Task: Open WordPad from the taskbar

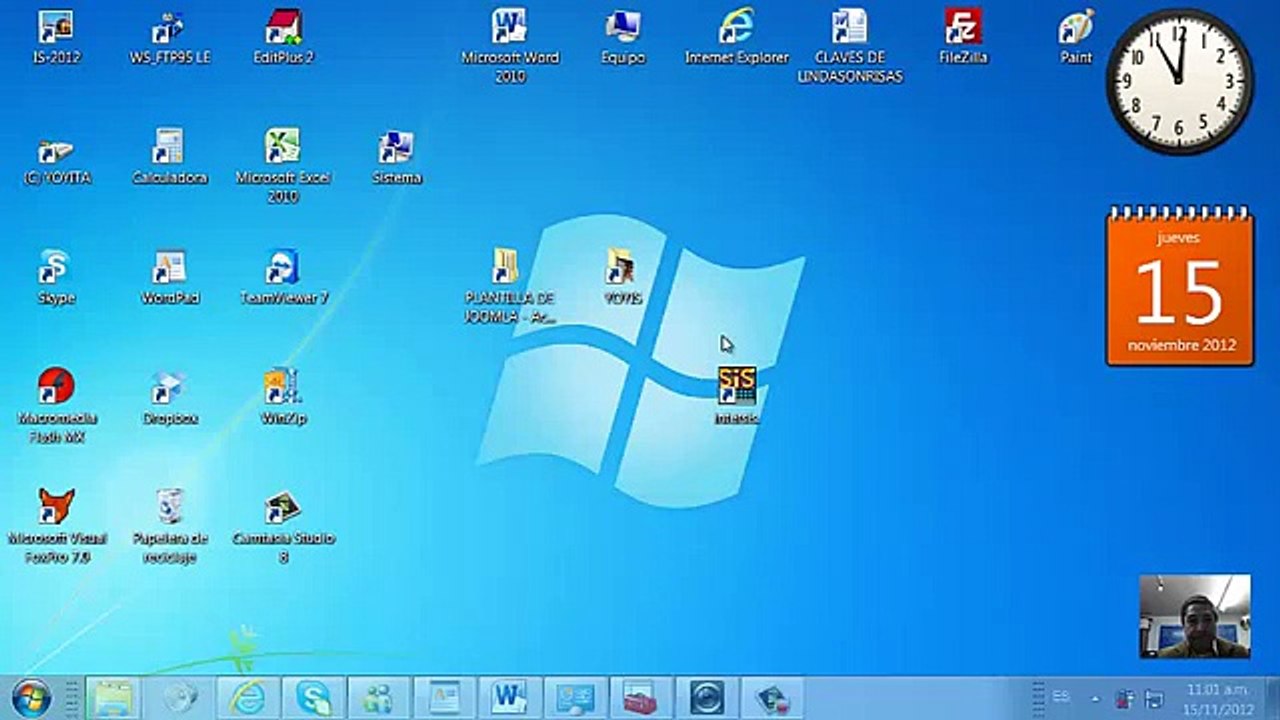Action: click(x=444, y=697)
